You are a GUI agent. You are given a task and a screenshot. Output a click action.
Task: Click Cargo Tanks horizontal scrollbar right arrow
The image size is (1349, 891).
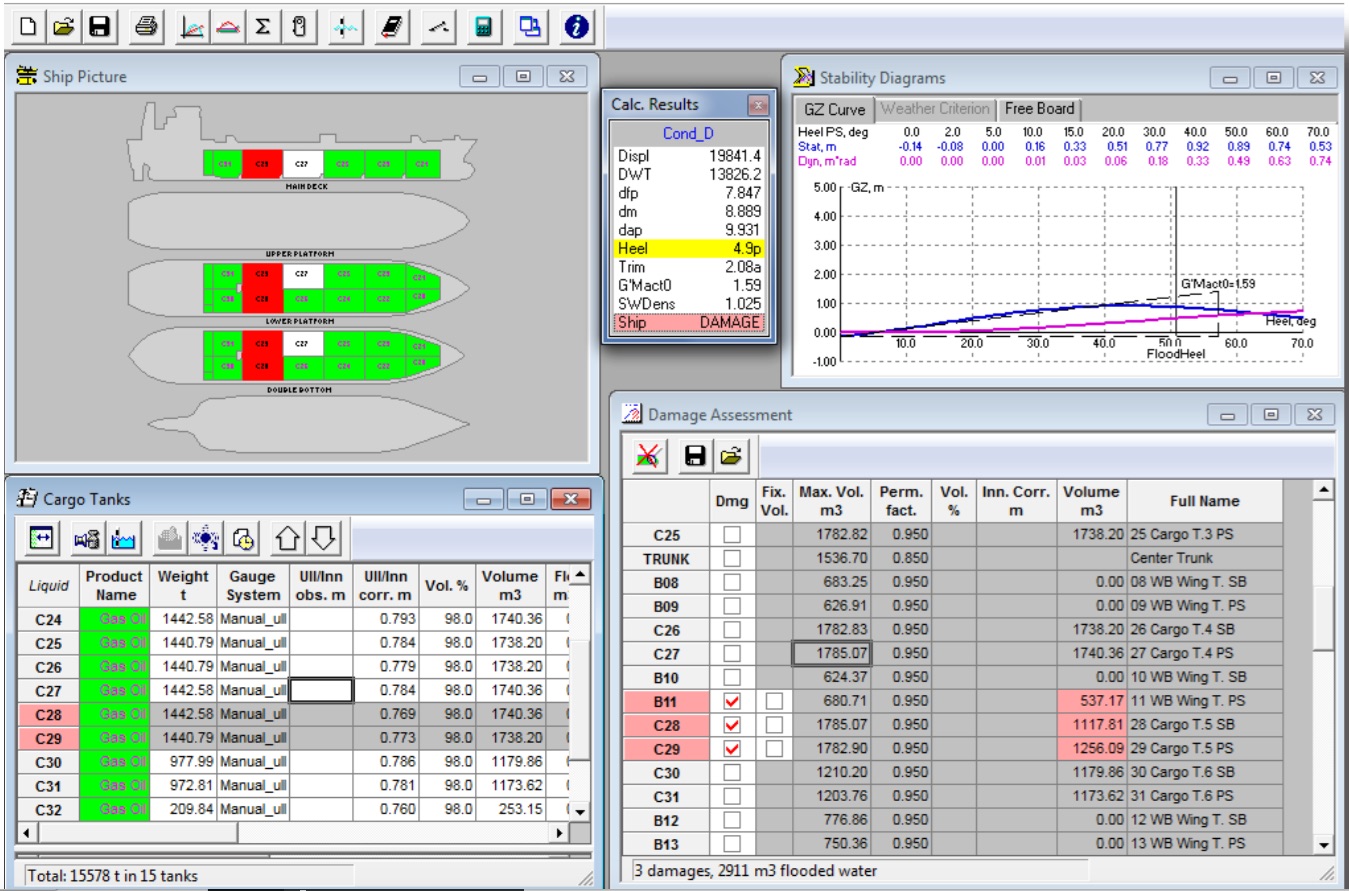561,832
